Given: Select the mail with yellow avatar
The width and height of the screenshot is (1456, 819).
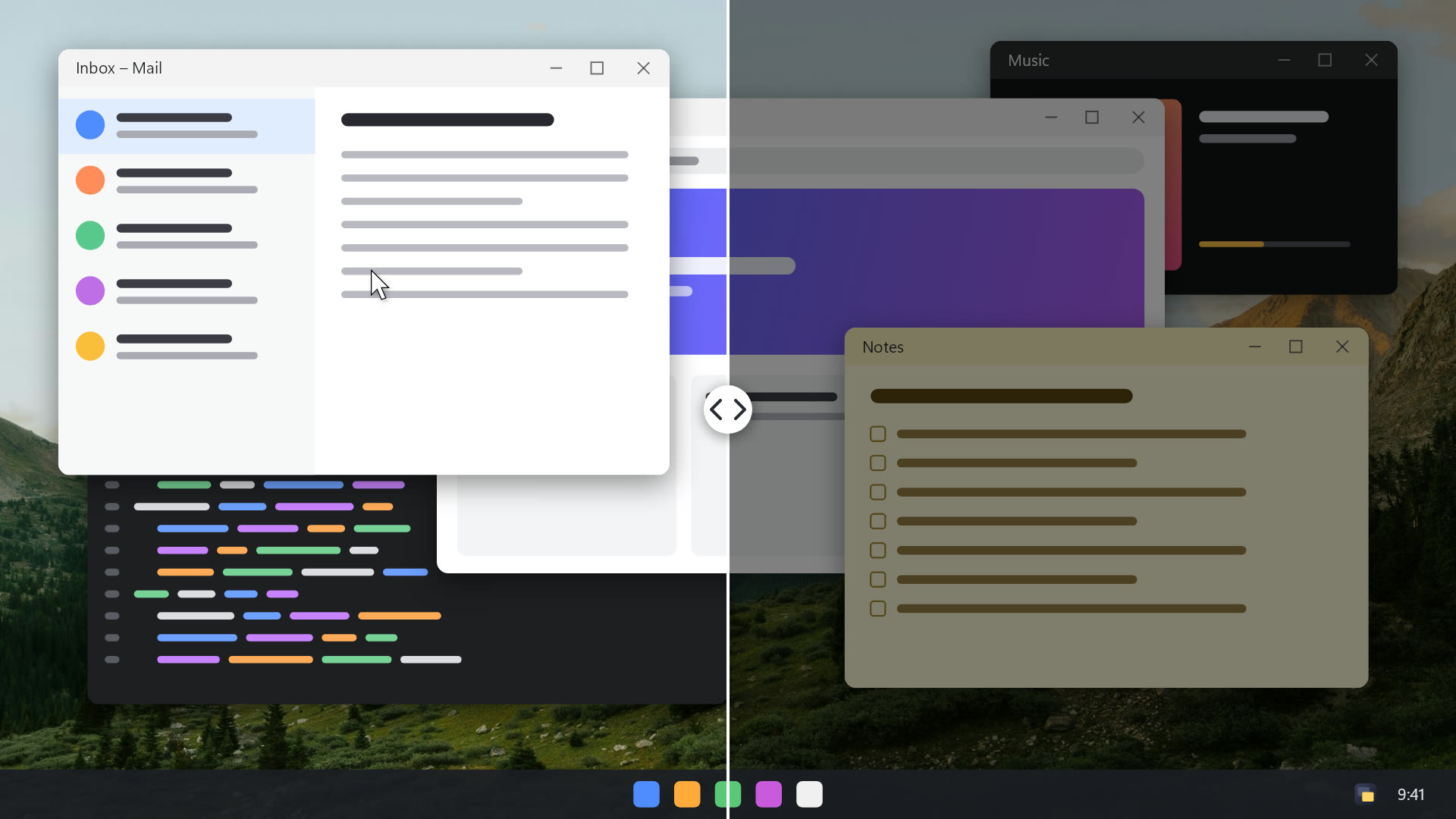Looking at the screenshot, I should point(187,347).
